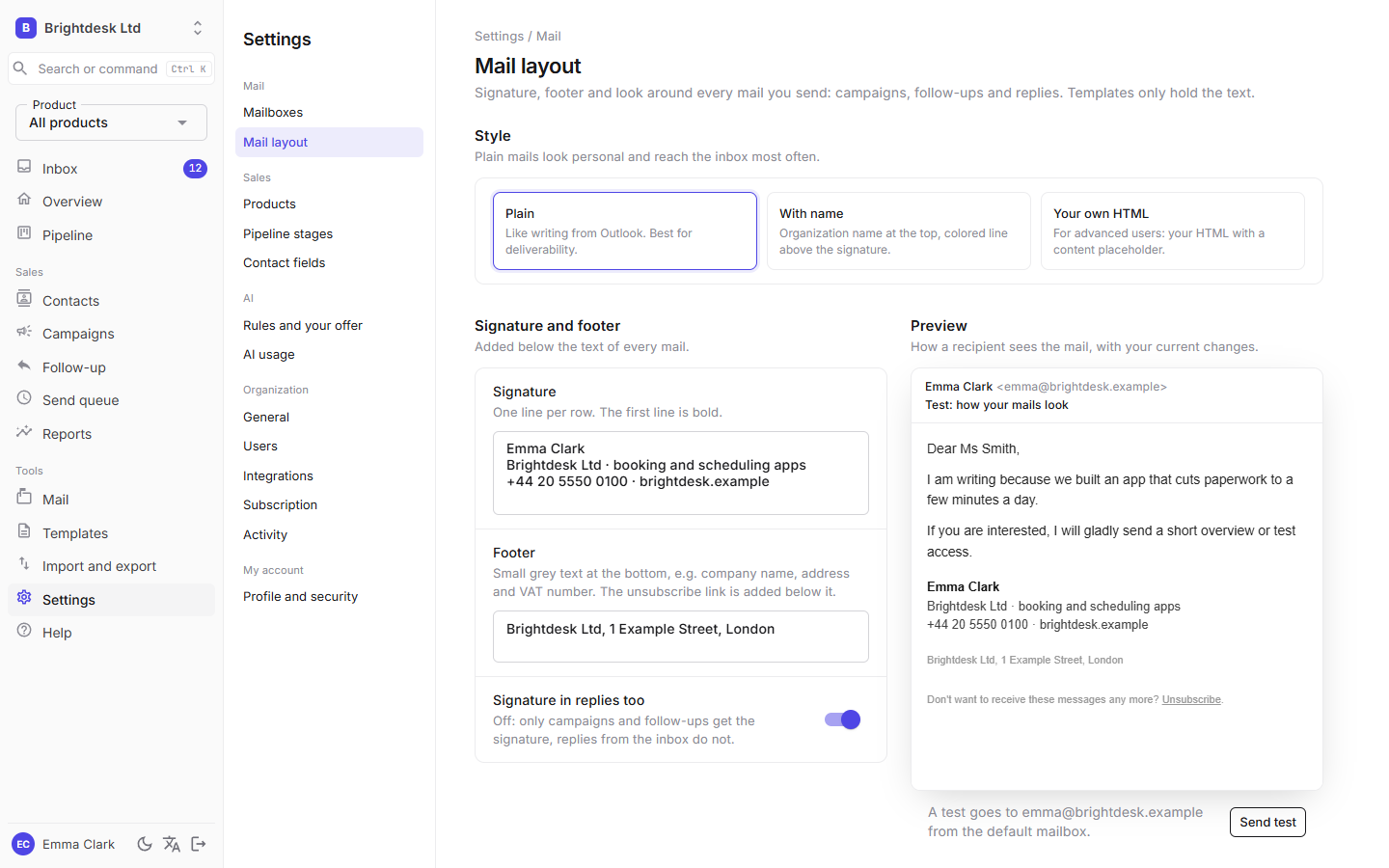Open Profile and security settings

329,597
